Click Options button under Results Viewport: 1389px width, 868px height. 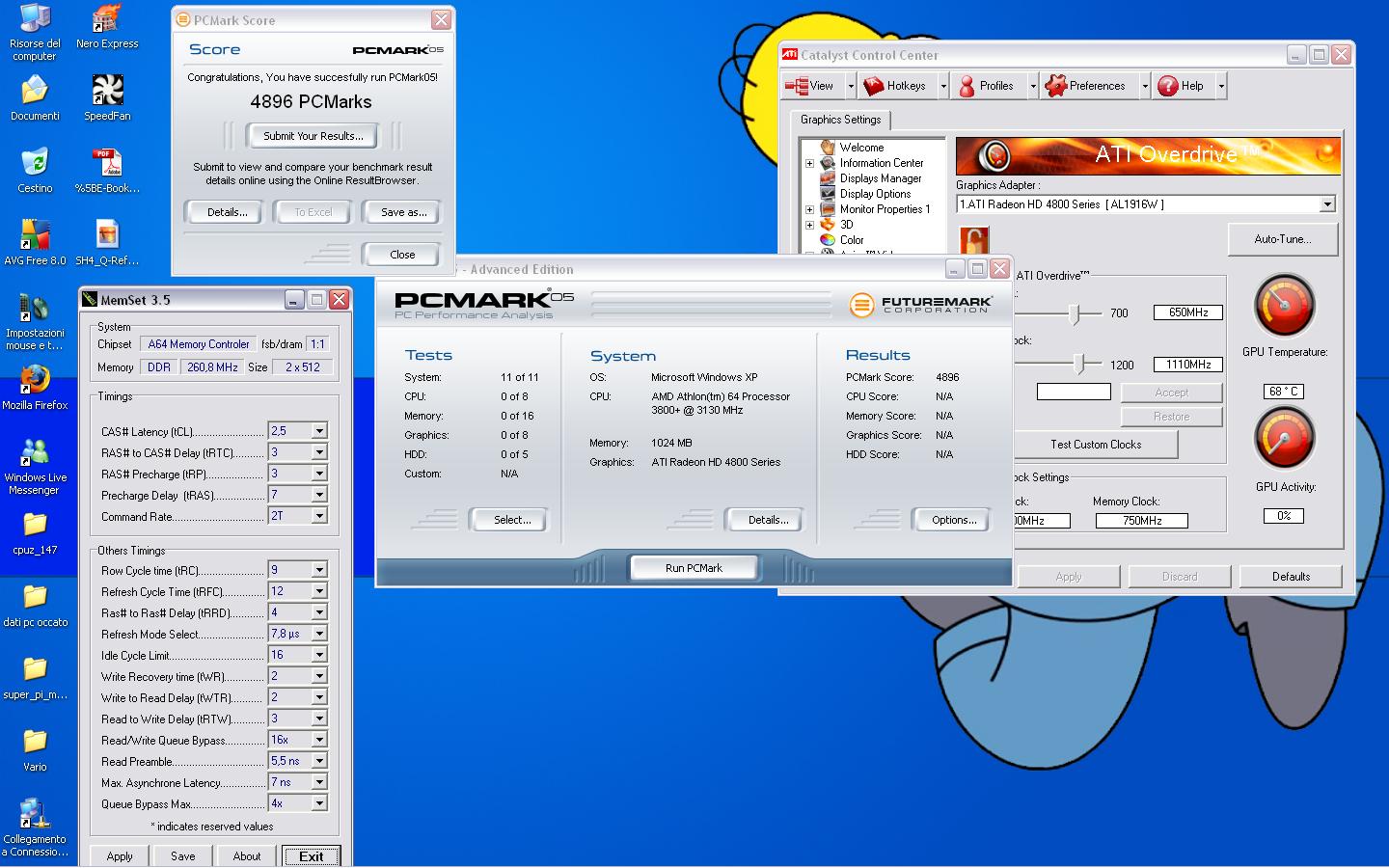pyautogui.click(x=954, y=520)
